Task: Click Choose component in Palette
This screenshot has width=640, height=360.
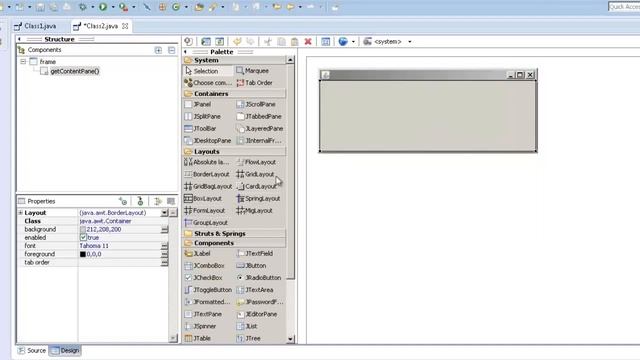Action: [208, 82]
